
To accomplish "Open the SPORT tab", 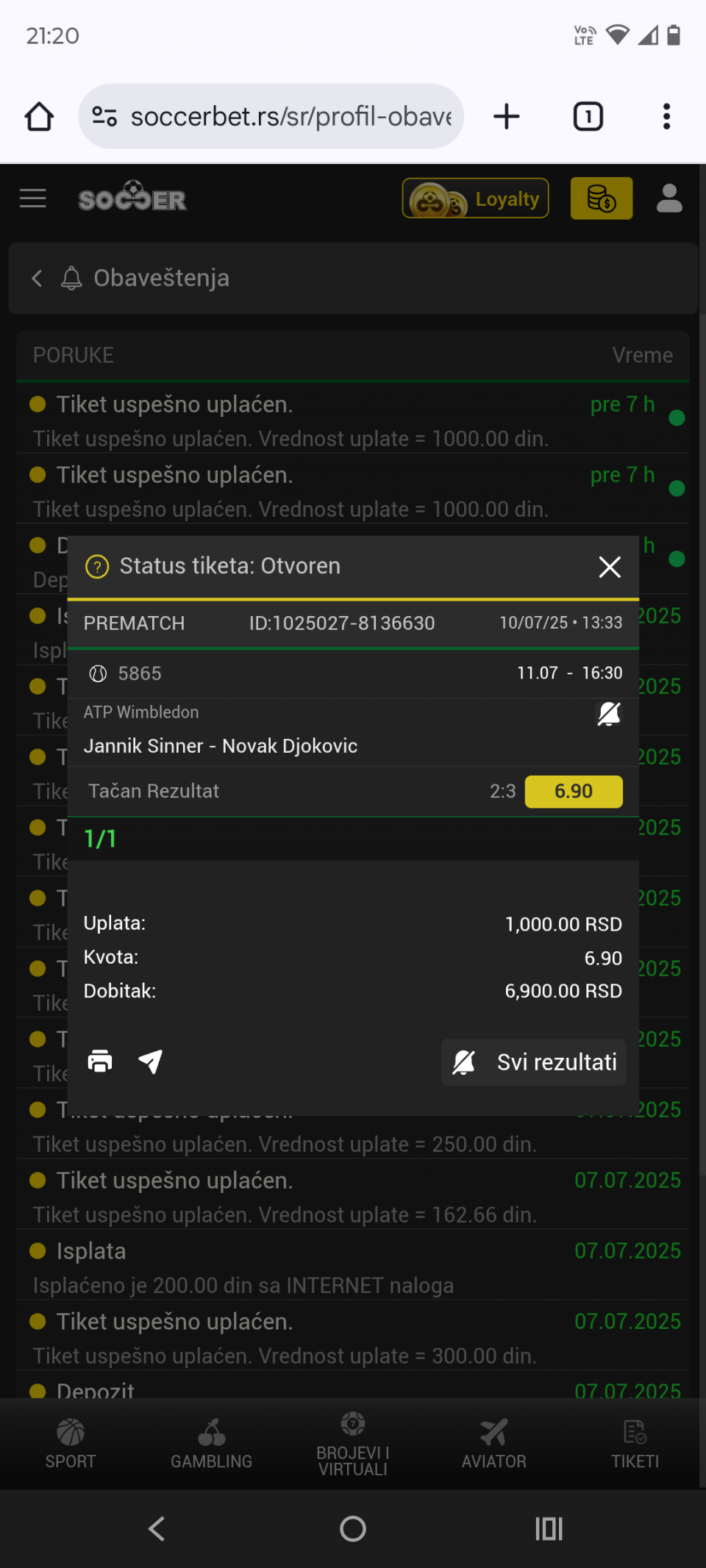I will [x=71, y=1444].
